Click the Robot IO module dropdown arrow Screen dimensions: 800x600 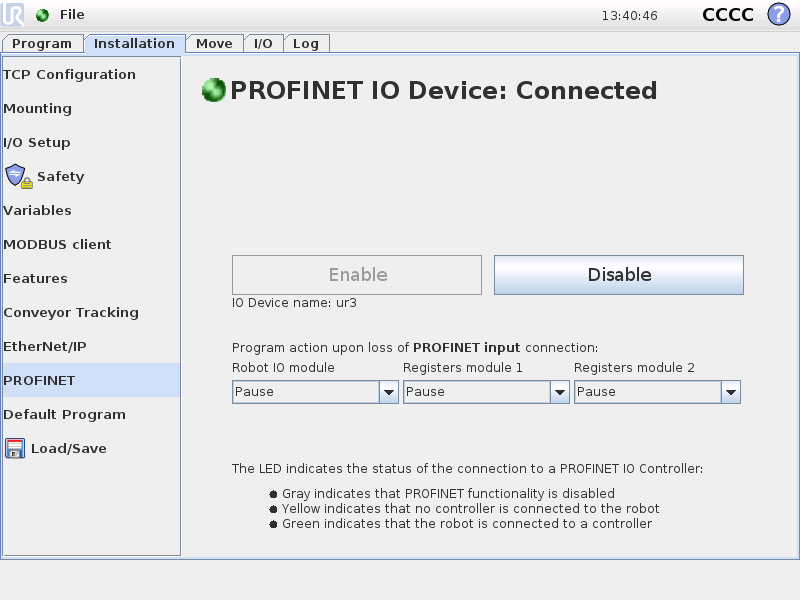pyautogui.click(x=389, y=392)
